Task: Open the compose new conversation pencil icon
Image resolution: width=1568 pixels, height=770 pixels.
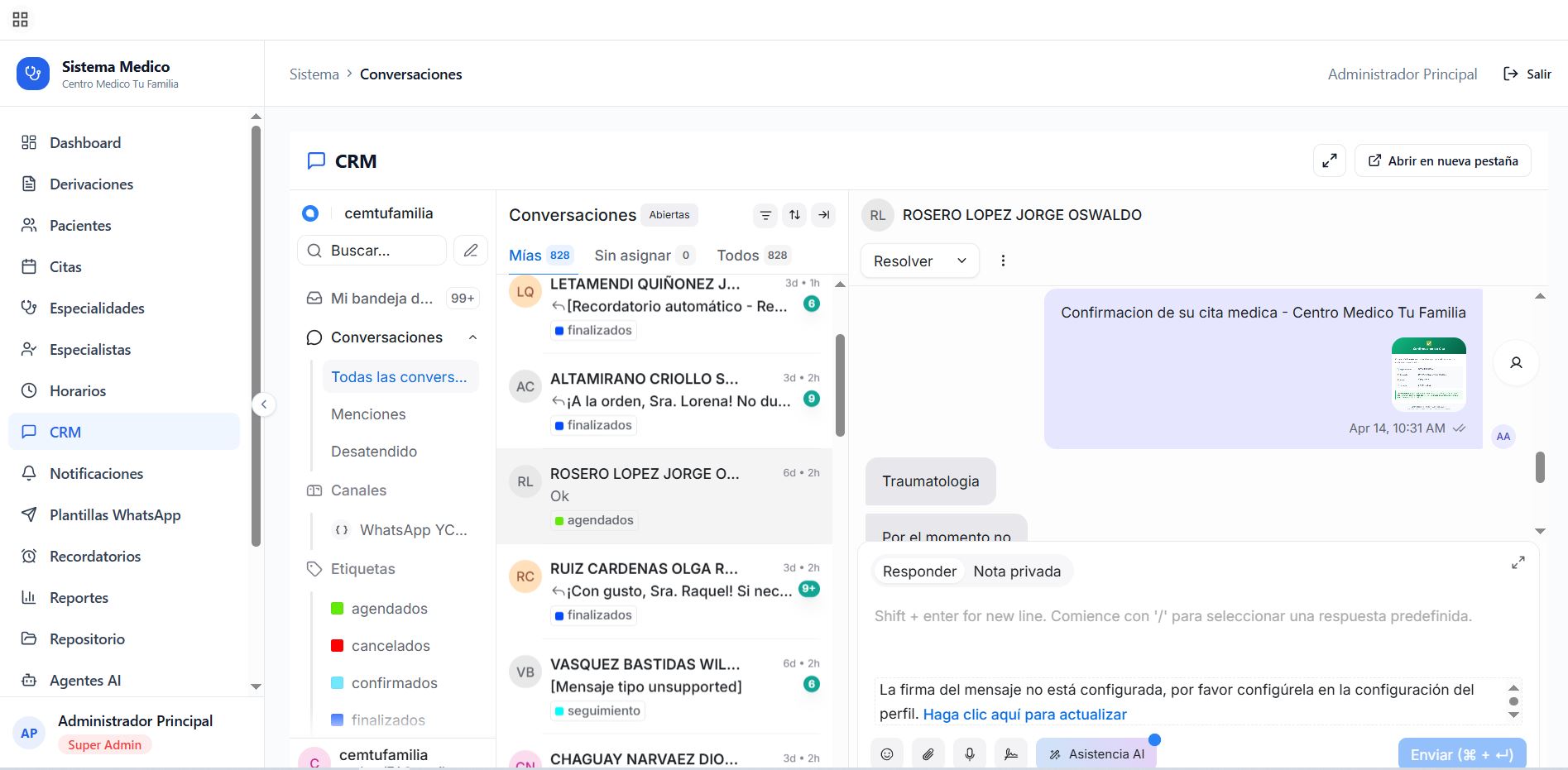Action: [x=471, y=250]
